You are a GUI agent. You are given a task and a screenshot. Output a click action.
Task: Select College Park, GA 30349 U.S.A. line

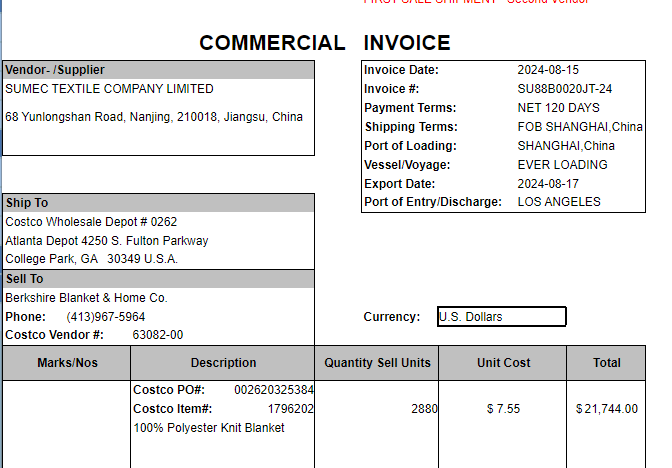91,259
